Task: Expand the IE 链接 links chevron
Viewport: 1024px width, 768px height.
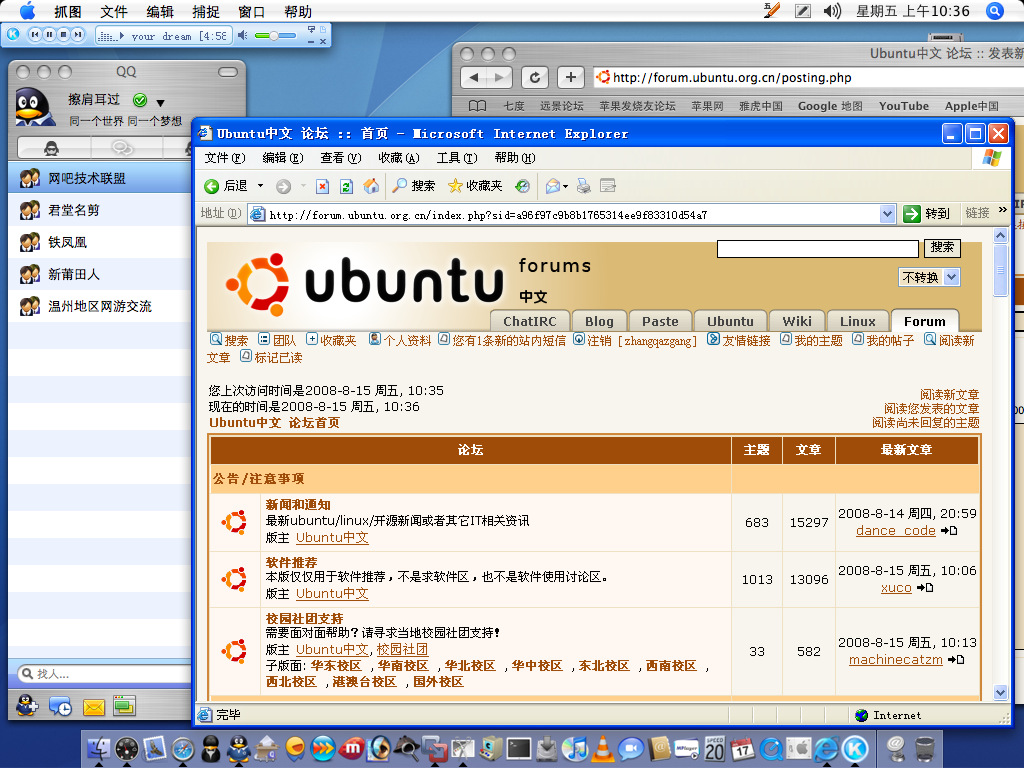Action: 1003,210
